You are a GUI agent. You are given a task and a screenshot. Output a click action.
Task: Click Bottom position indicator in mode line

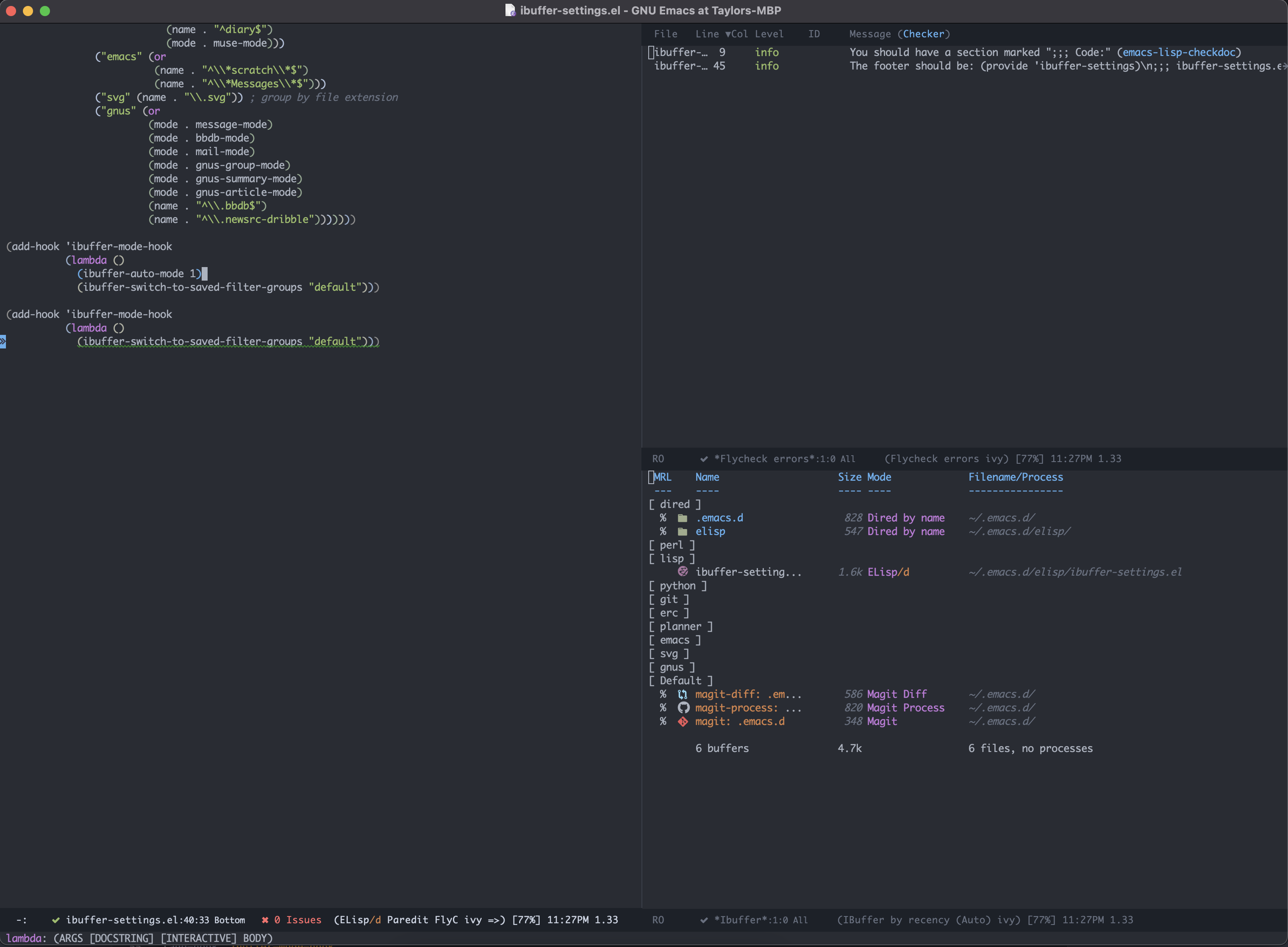[x=229, y=920]
